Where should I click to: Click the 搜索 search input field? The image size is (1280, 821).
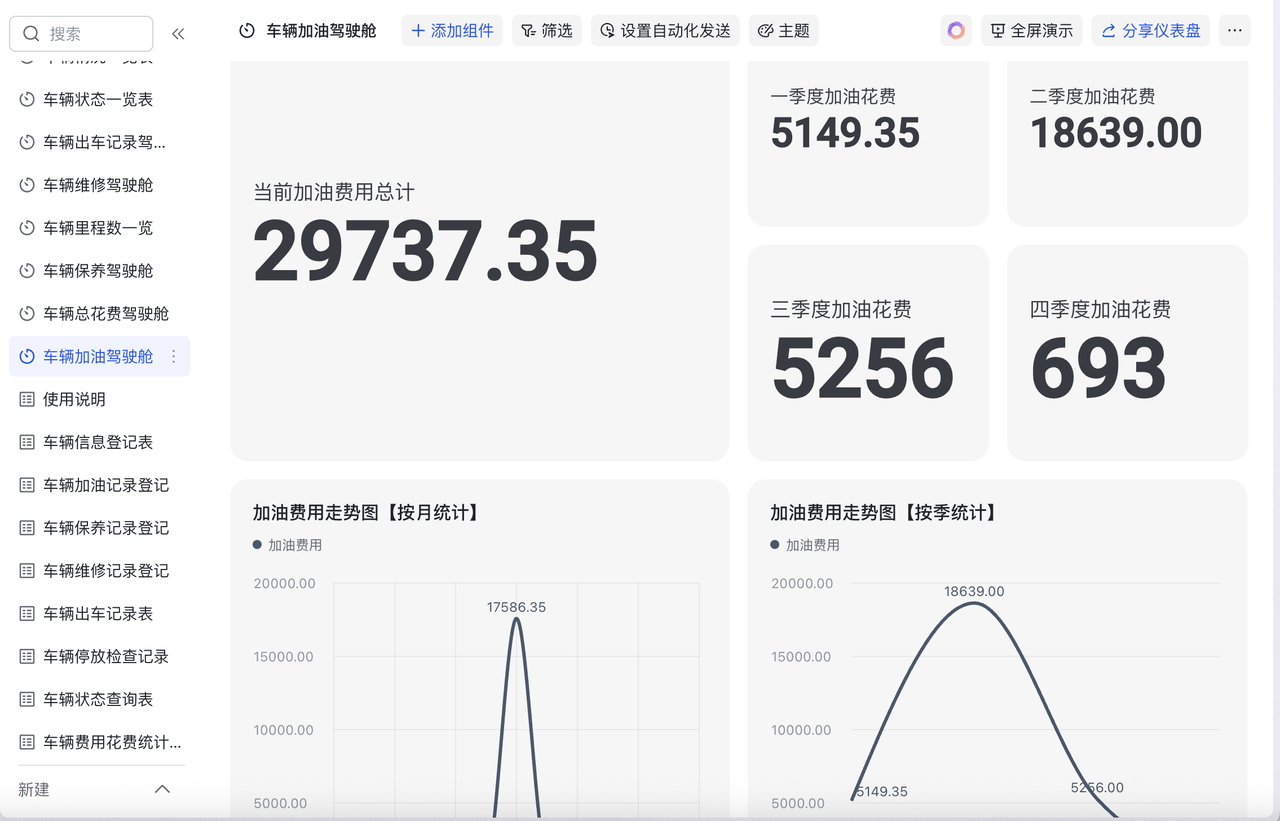(81, 34)
